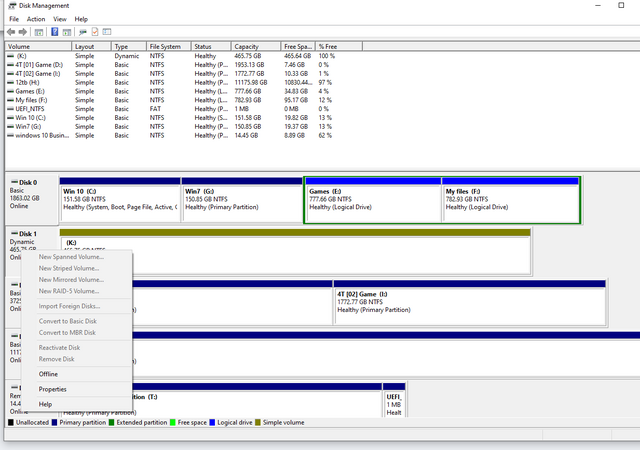Select the 4T [02] Game (I:) partition block

coord(469,305)
